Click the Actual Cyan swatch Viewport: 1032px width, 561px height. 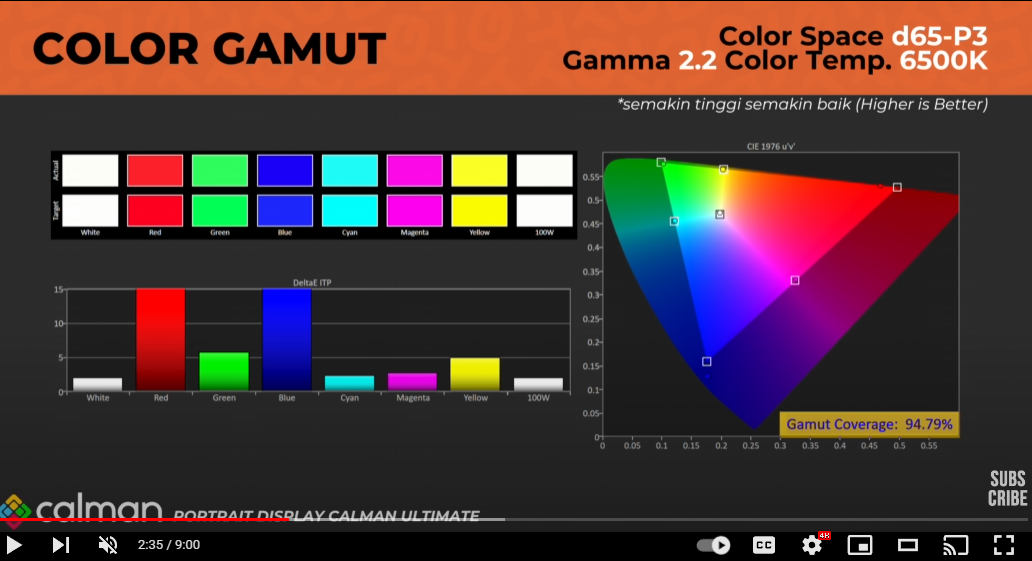(349, 171)
